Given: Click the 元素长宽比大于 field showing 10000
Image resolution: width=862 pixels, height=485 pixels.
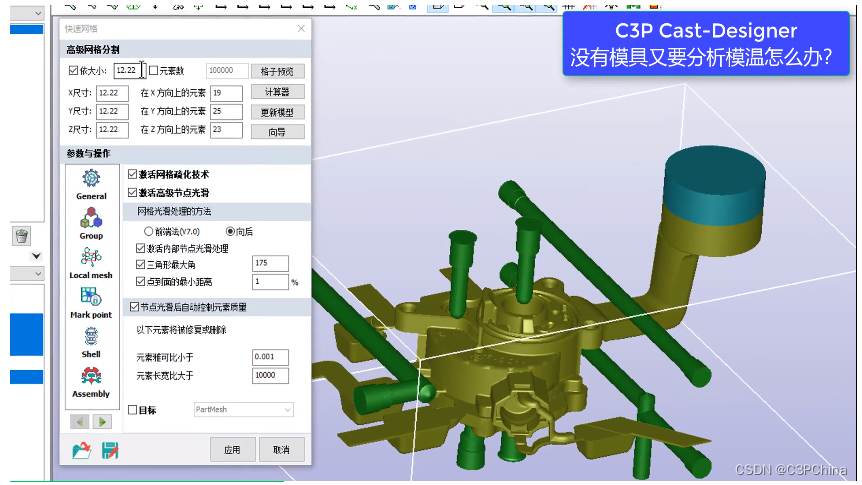Looking at the screenshot, I should 270,376.
